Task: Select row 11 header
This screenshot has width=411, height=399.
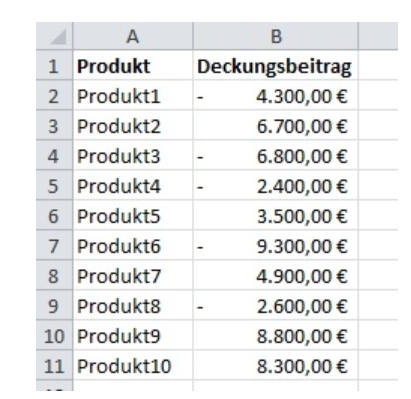Action: tap(54, 365)
